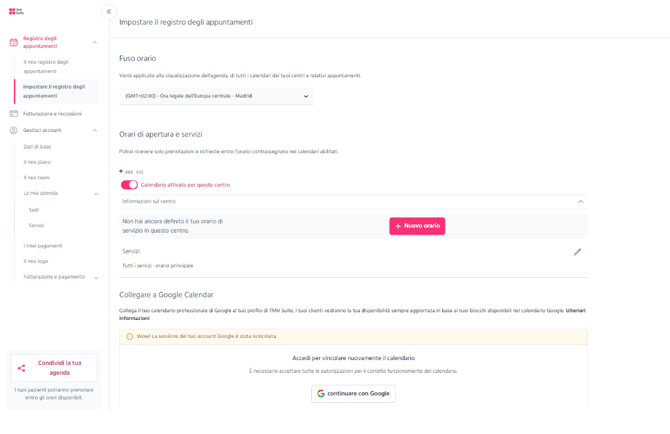Image resolution: width=670 pixels, height=434 pixels.
Task: Disable the calendar toggle for this centro
Action: tap(129, 185)
